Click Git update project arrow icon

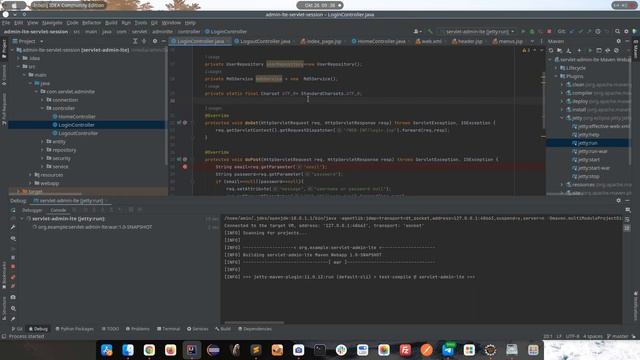point(572,31)
